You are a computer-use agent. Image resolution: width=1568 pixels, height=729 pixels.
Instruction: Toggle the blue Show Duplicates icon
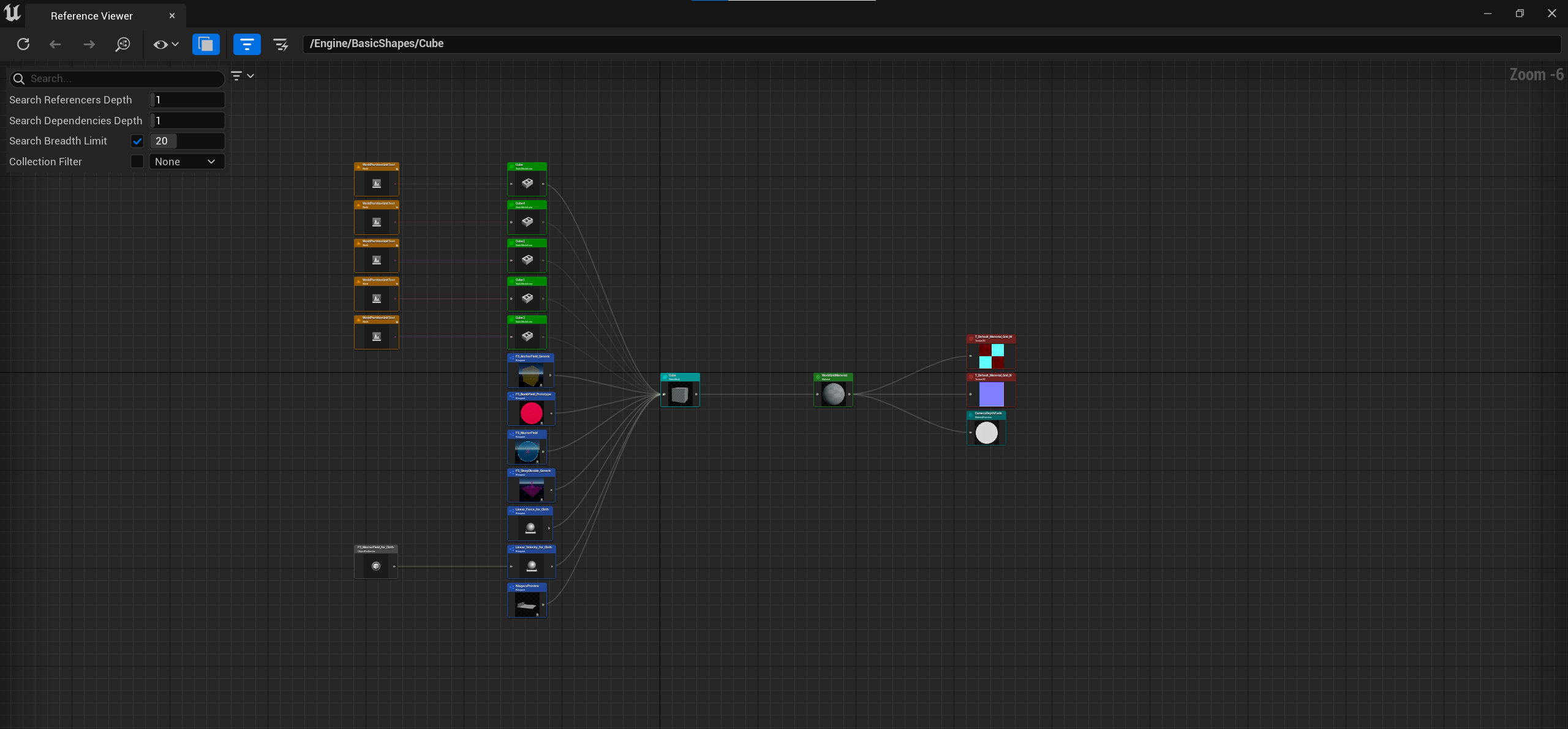coord(206,44)
